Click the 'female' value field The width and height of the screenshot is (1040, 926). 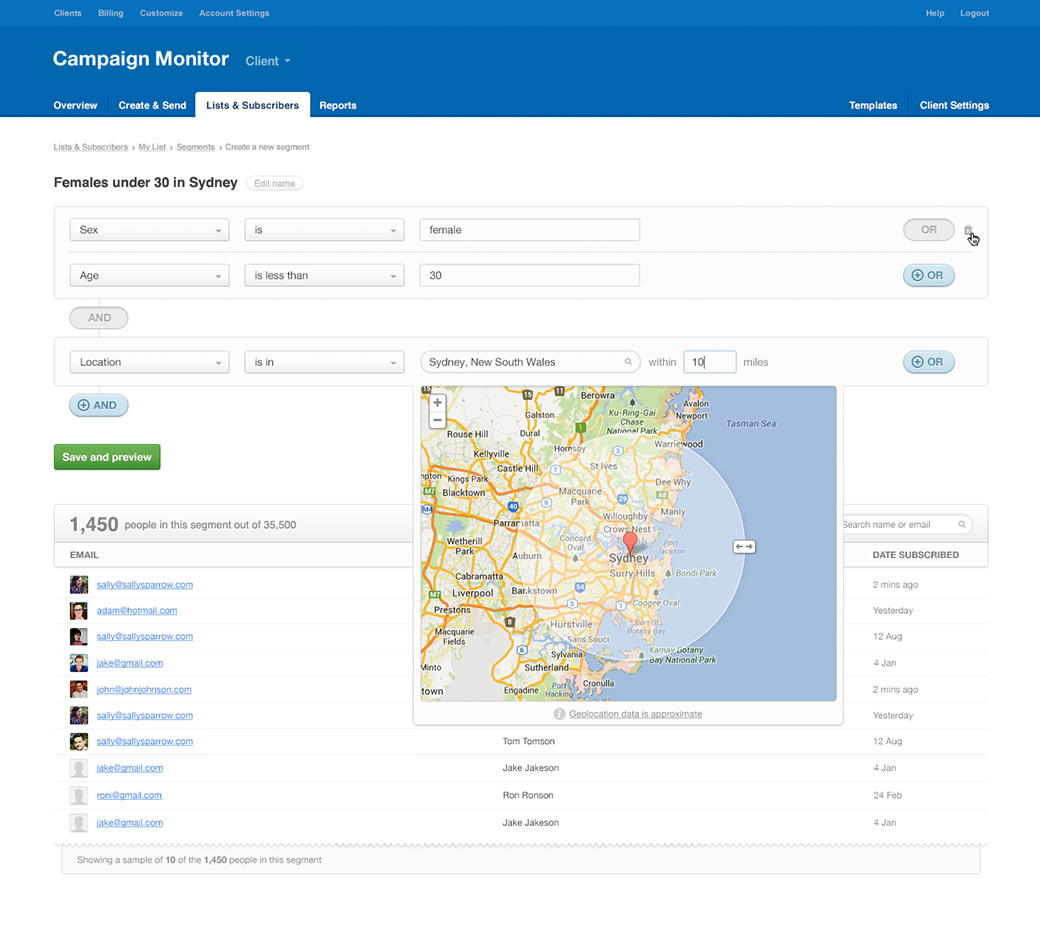[530, 230]
